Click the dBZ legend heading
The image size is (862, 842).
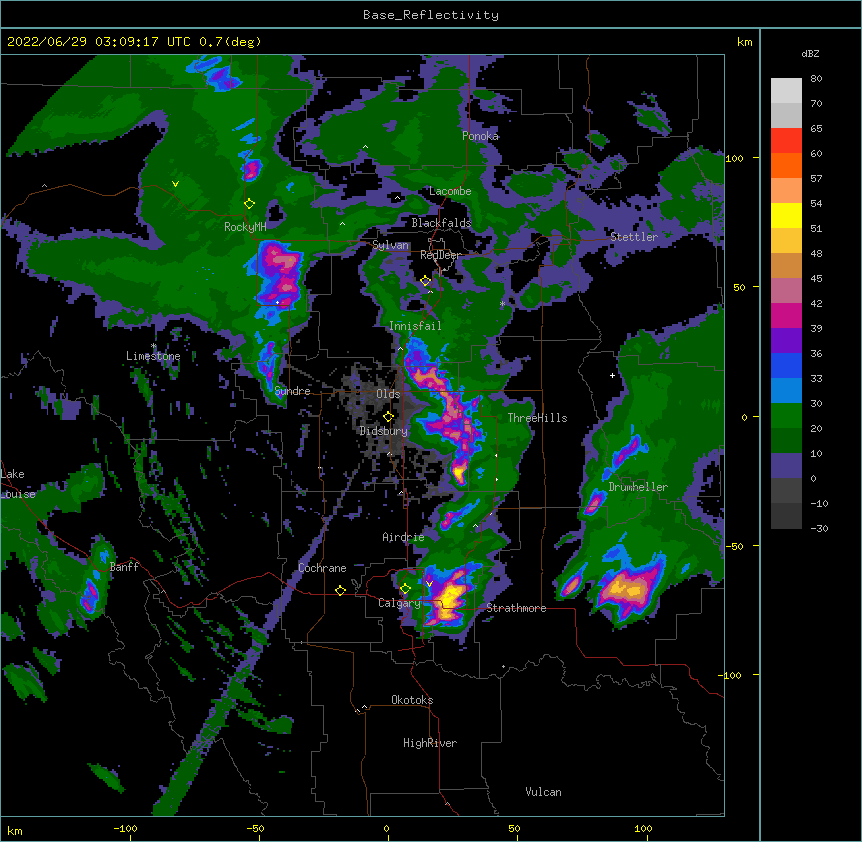tap(810, 53)
